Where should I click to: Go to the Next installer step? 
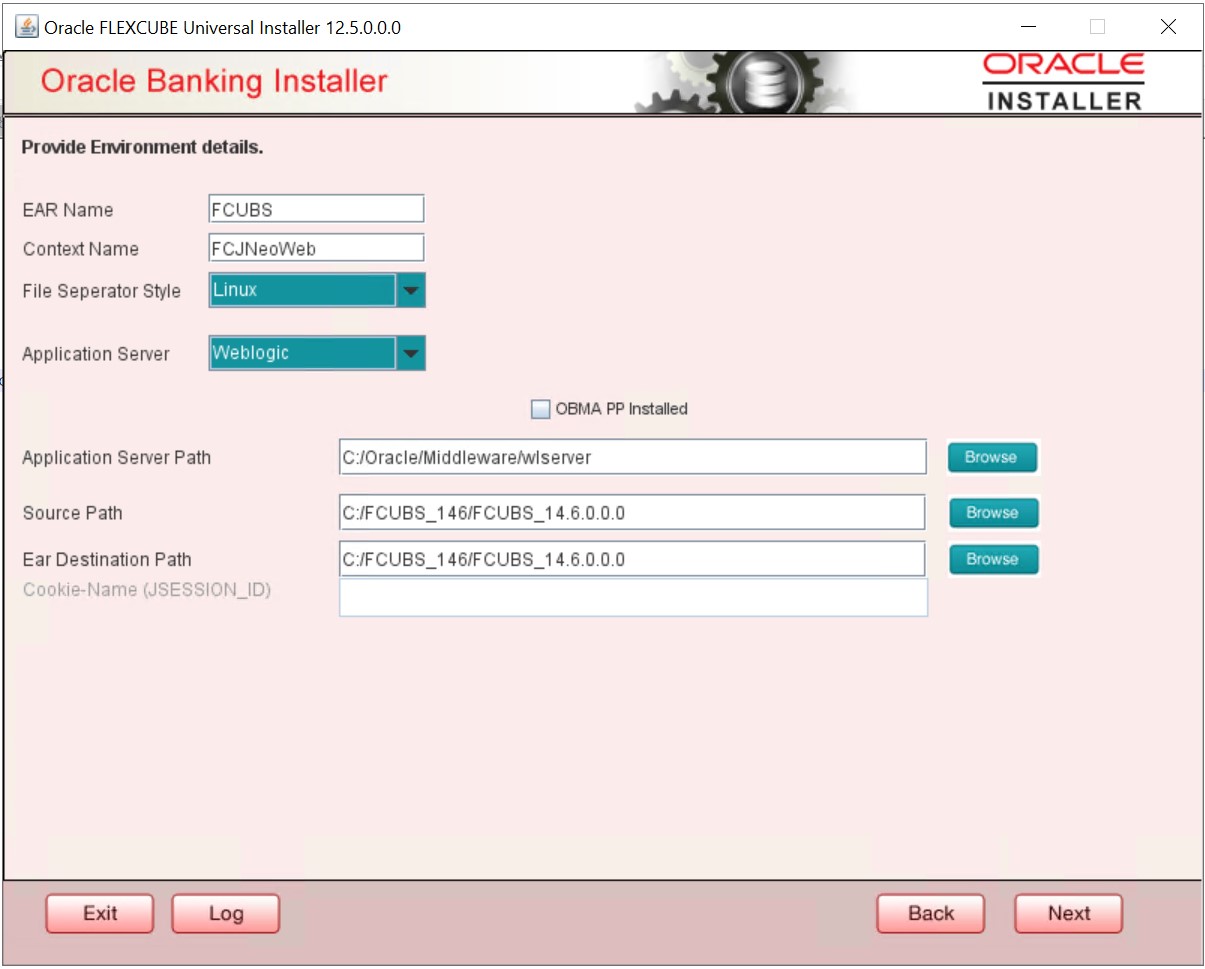[1068, 913]
